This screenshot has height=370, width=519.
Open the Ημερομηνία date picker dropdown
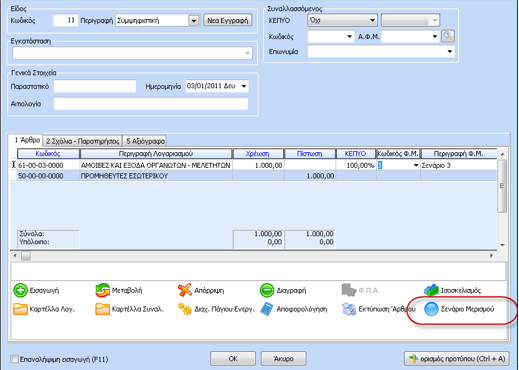coord(244,86)
